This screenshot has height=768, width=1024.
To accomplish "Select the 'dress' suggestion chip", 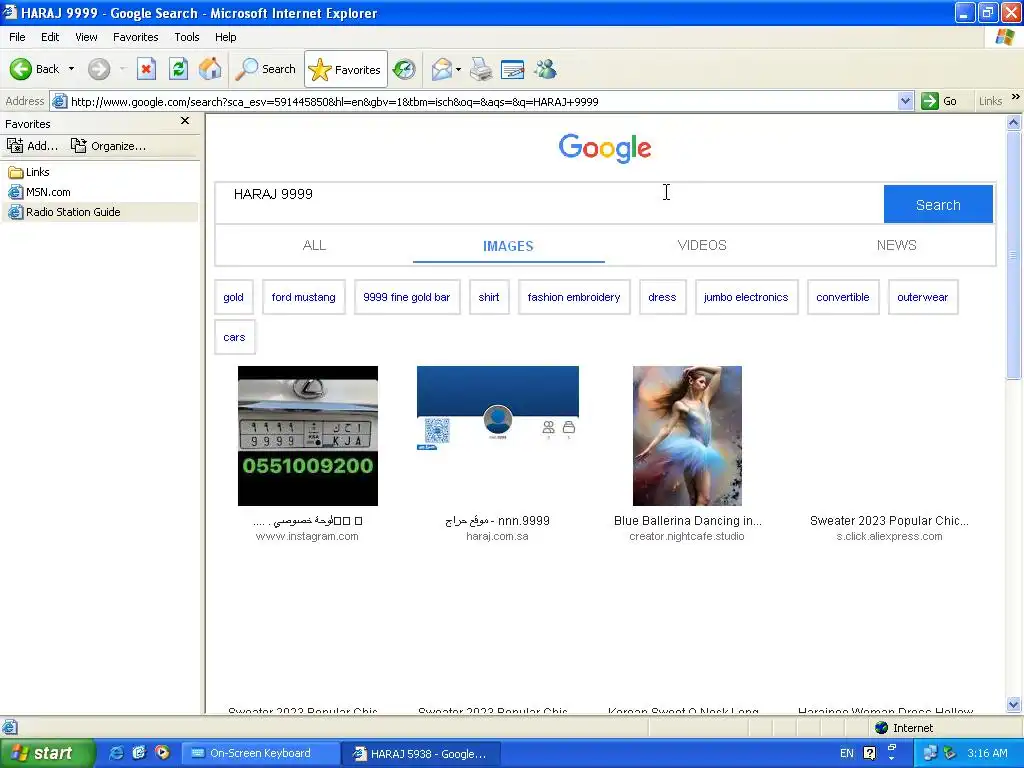I will click(662, 297).
